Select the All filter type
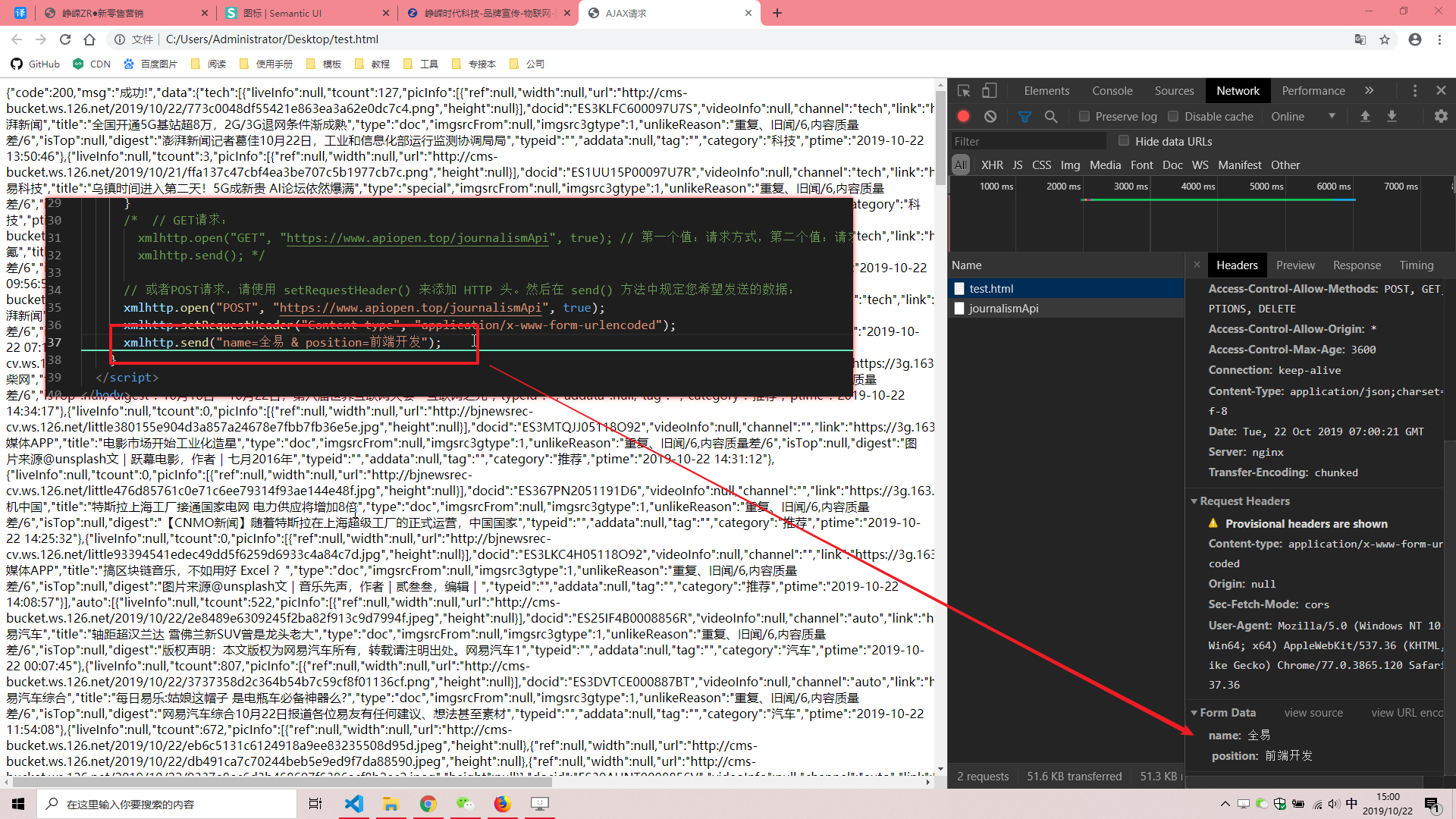Screen dimensions: 1456x819 961,165
